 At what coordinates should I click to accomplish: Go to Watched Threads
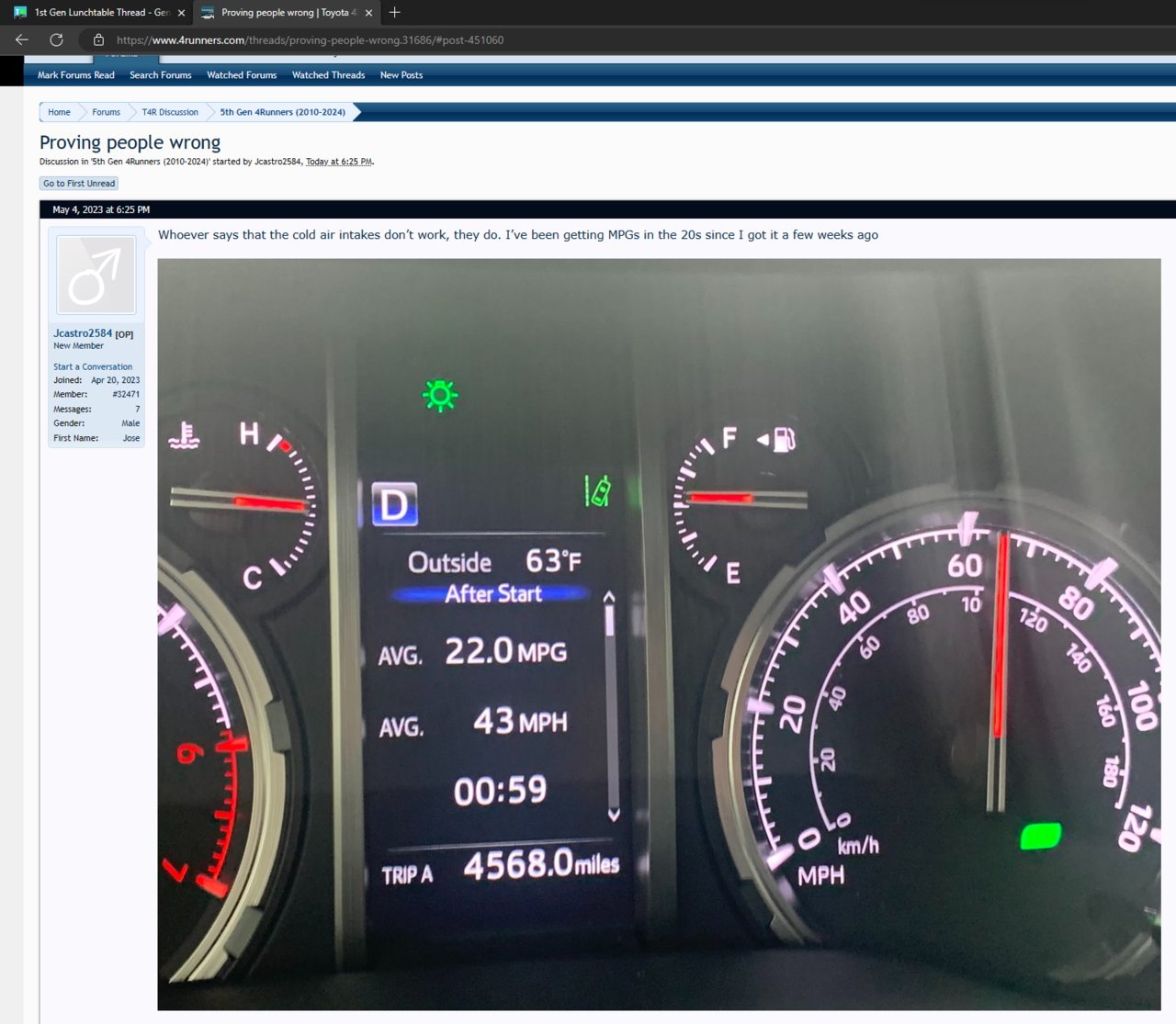pyautogui.click(x=328, y=75)
